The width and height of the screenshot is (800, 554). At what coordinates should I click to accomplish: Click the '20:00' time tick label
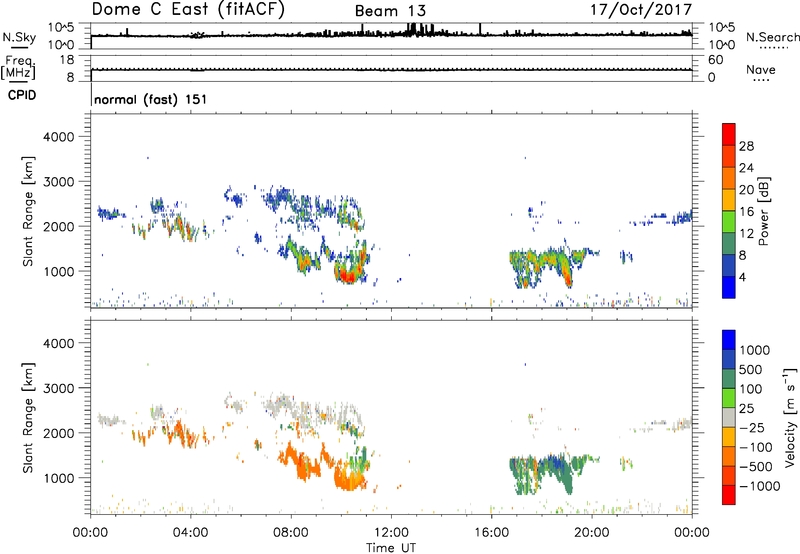click(x=592, y=533)
